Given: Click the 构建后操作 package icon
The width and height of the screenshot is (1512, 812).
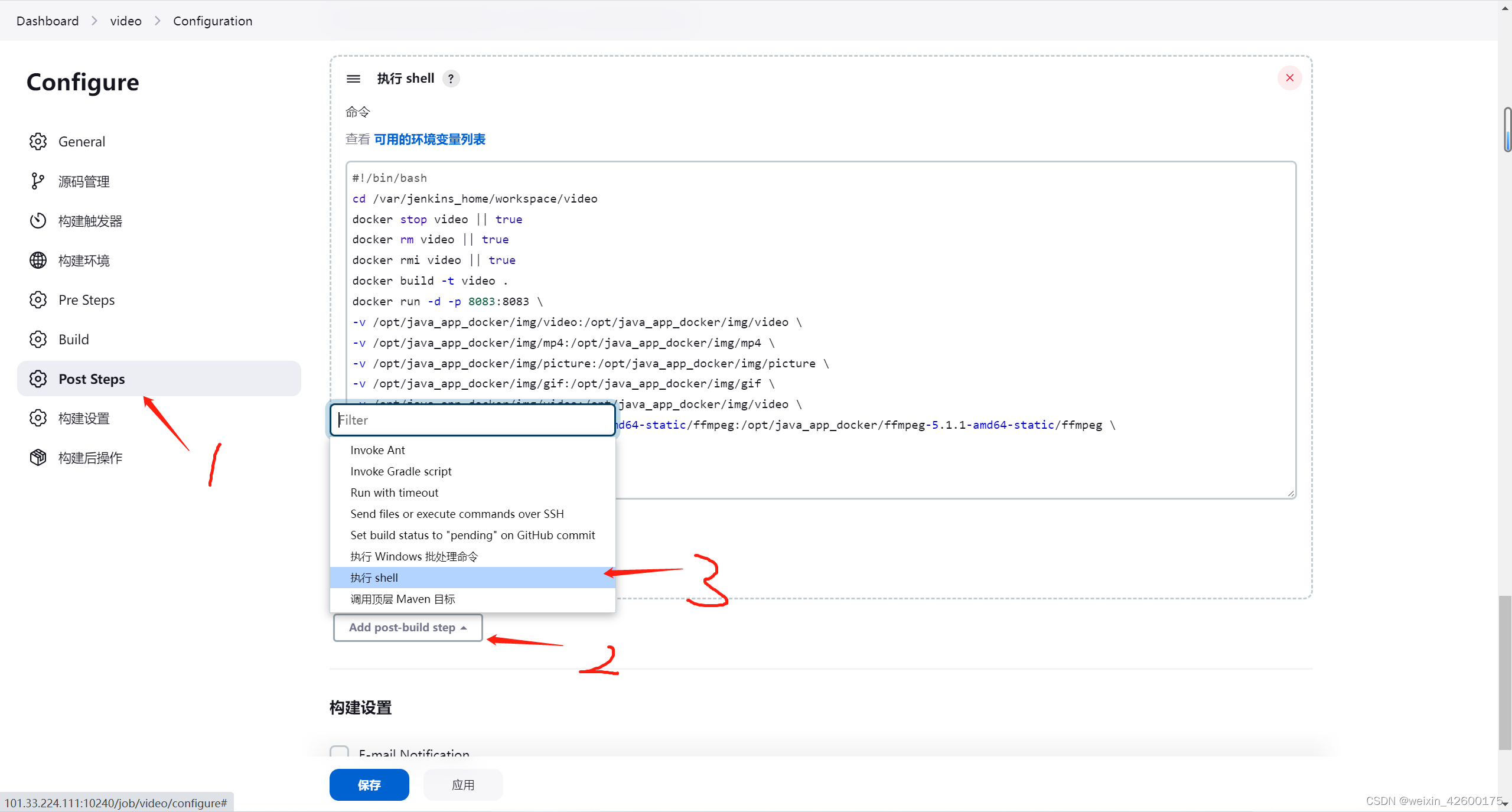Looking at the screenshot, I should tap(38, 458).
